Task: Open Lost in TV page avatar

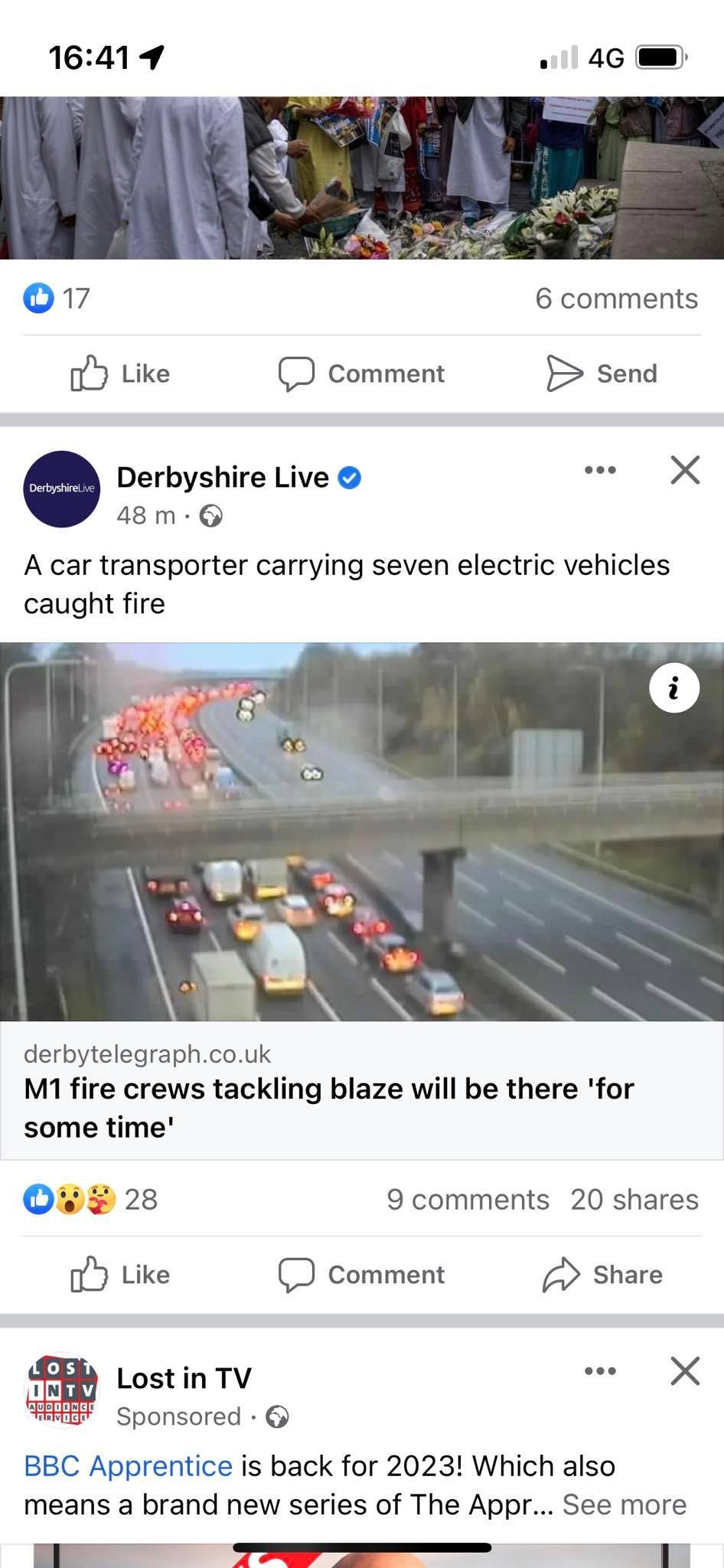Action: 61,1390
